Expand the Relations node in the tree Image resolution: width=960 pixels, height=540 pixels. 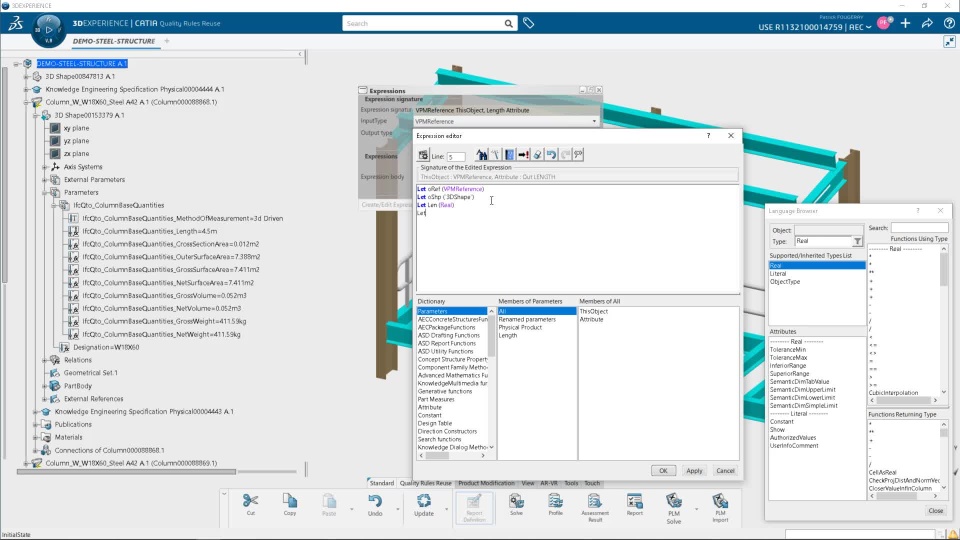(x=45, y=360)
